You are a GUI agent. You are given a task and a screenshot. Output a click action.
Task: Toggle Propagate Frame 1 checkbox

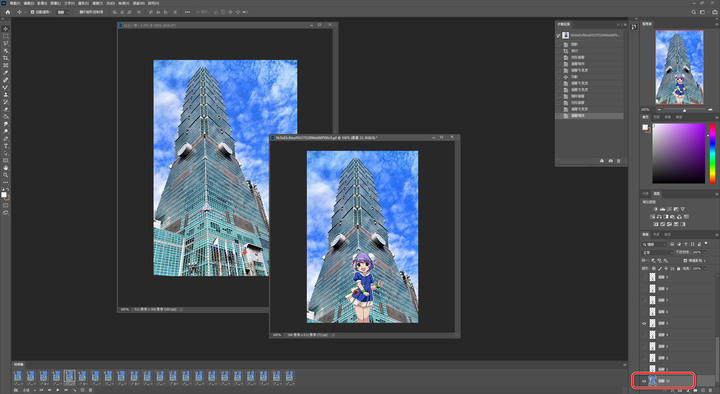(x=685, y=260)
